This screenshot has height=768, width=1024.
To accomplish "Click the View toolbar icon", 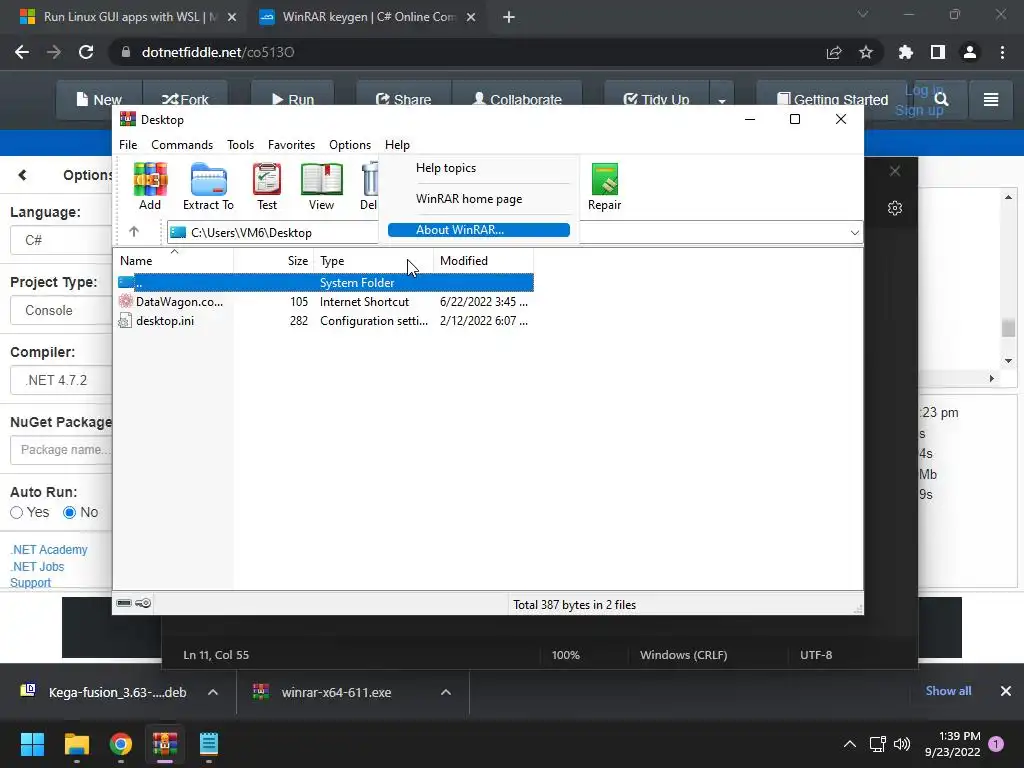I will pyautogui.click(x=321, y=186).
